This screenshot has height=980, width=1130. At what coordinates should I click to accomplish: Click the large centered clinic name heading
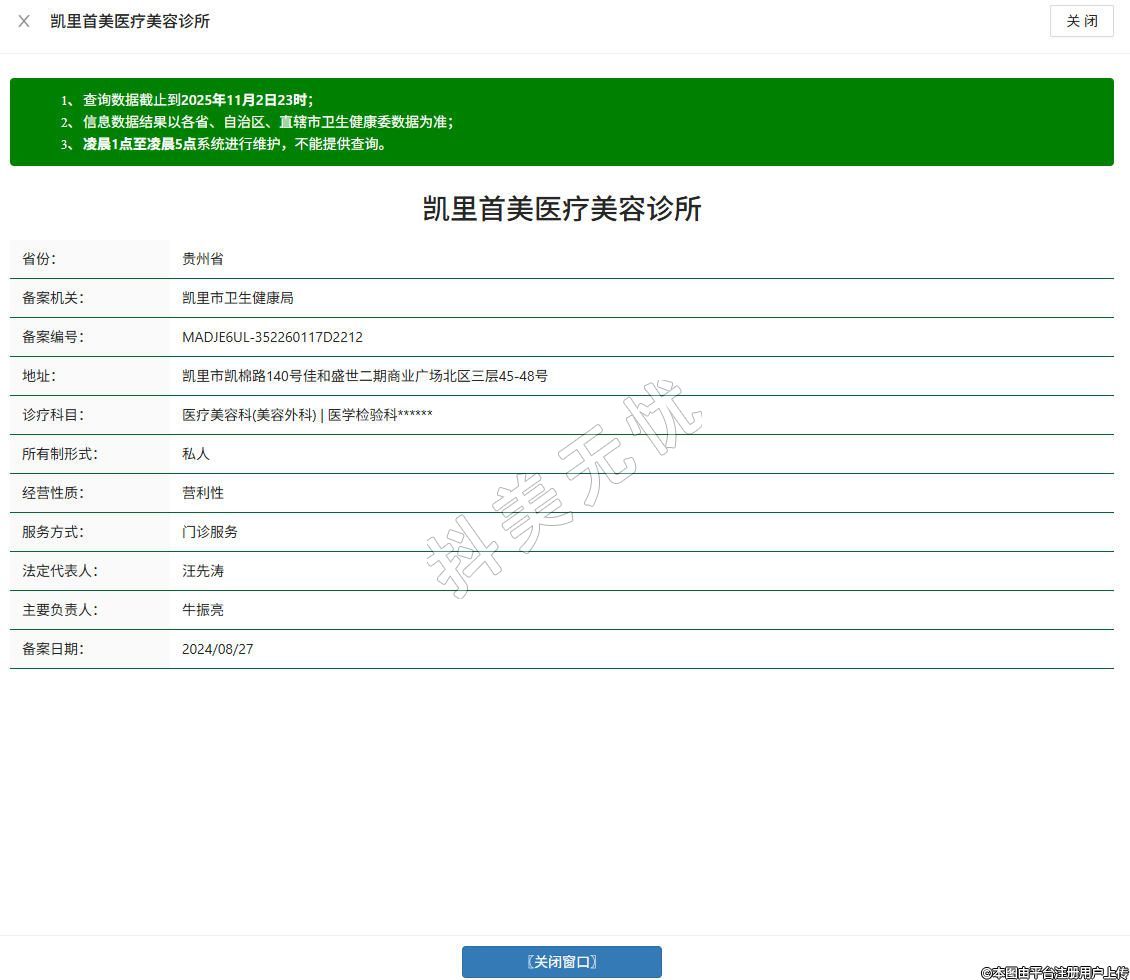562,209
